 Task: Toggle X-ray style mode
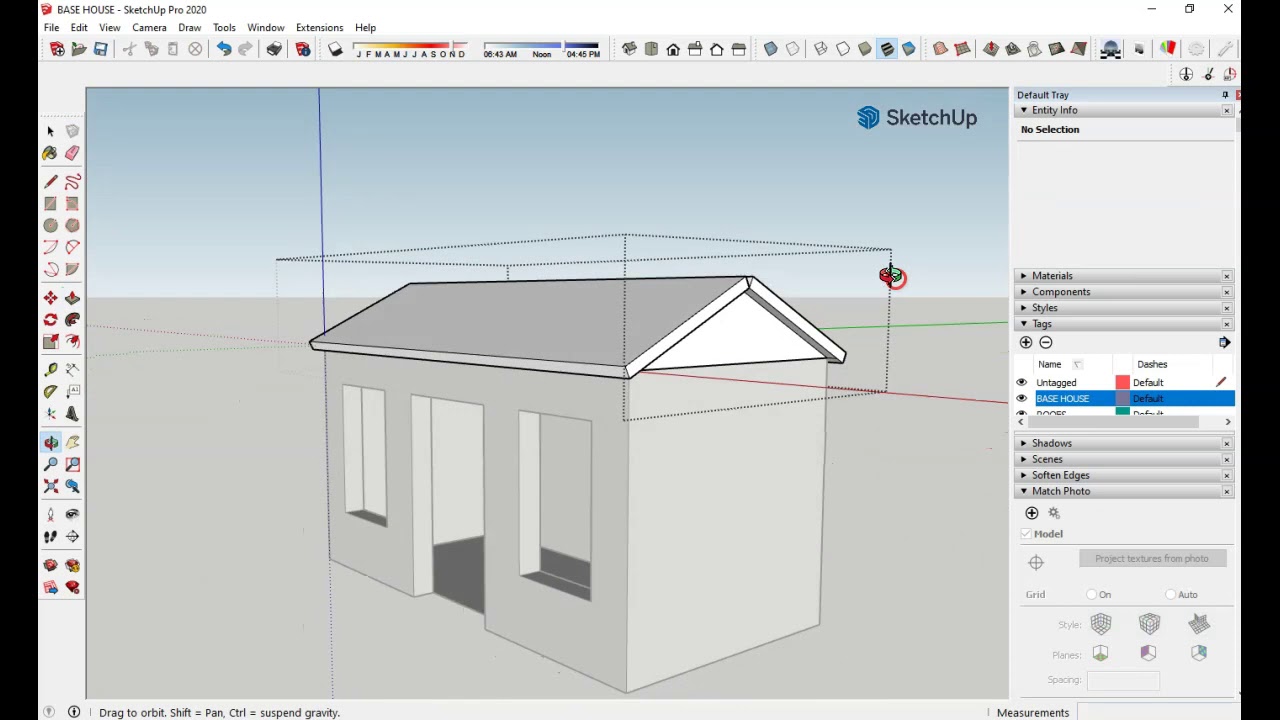pyautogui.click(x=771, y=49)
